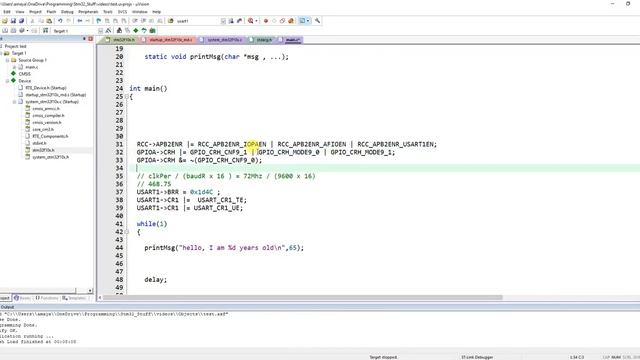
Task: Open the Tools menu
Action: click(107, 12)
